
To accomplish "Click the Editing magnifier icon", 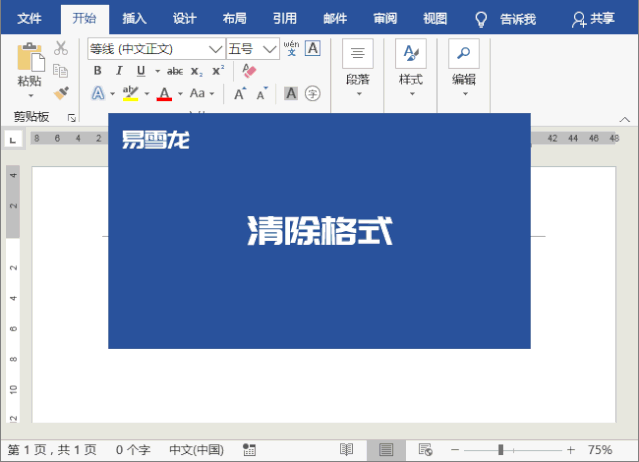I will pyautogui.click(x=464, y=53).
